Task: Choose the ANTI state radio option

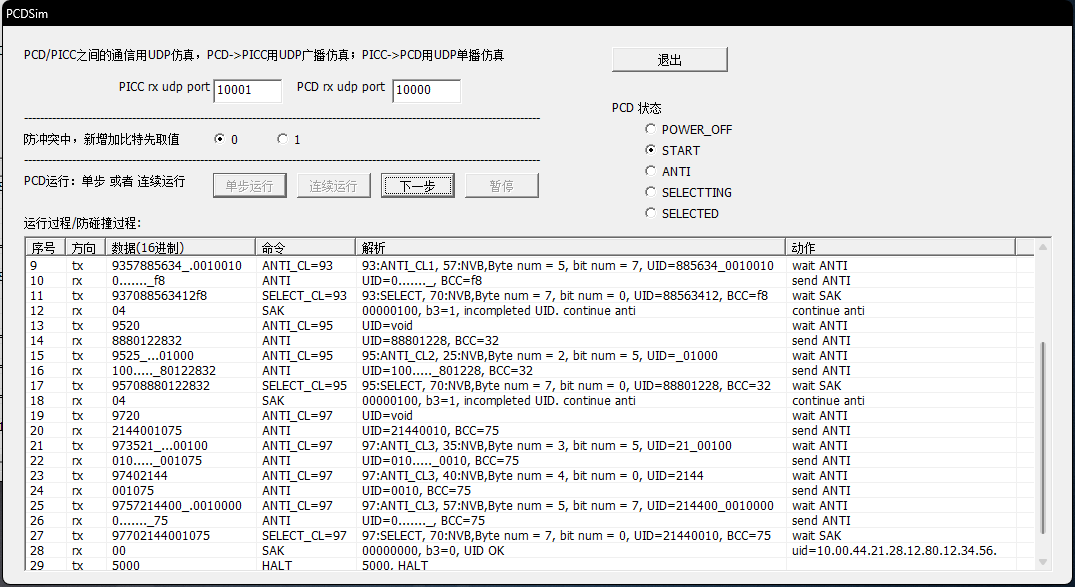Action: pos(651,171)
